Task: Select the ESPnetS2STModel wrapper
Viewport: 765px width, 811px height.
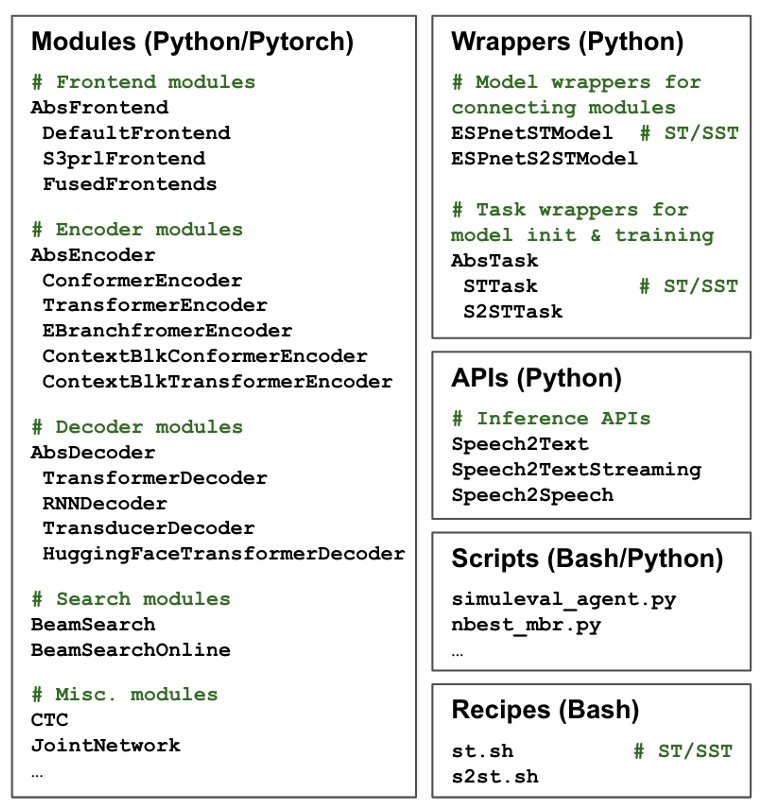Action: pyautogui.click(x=544, y=158)
